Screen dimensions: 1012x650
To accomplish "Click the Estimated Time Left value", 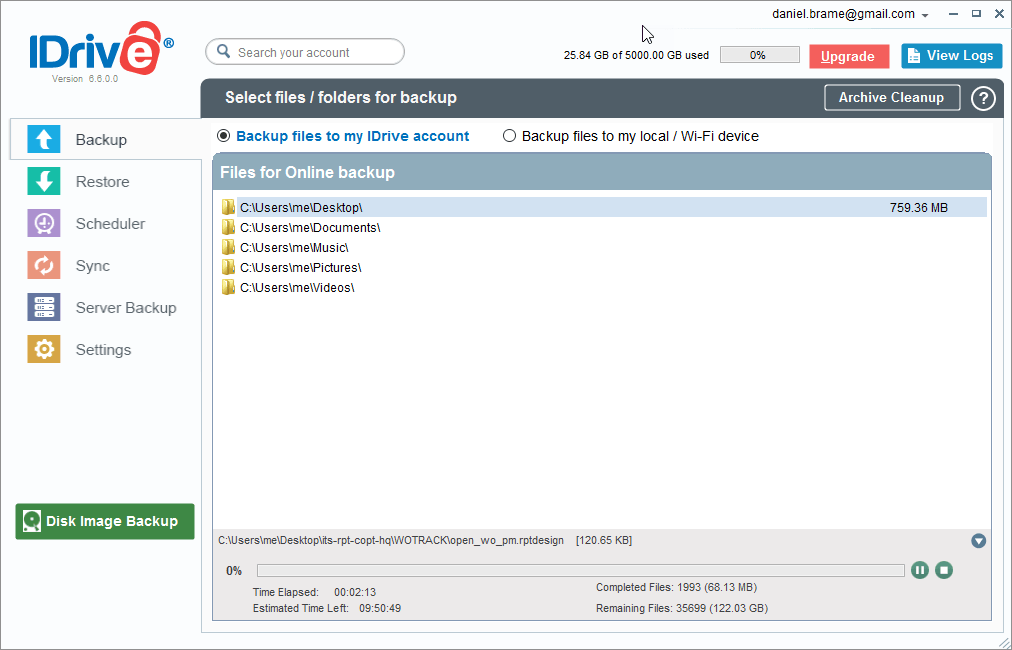I will coord(380,608).
